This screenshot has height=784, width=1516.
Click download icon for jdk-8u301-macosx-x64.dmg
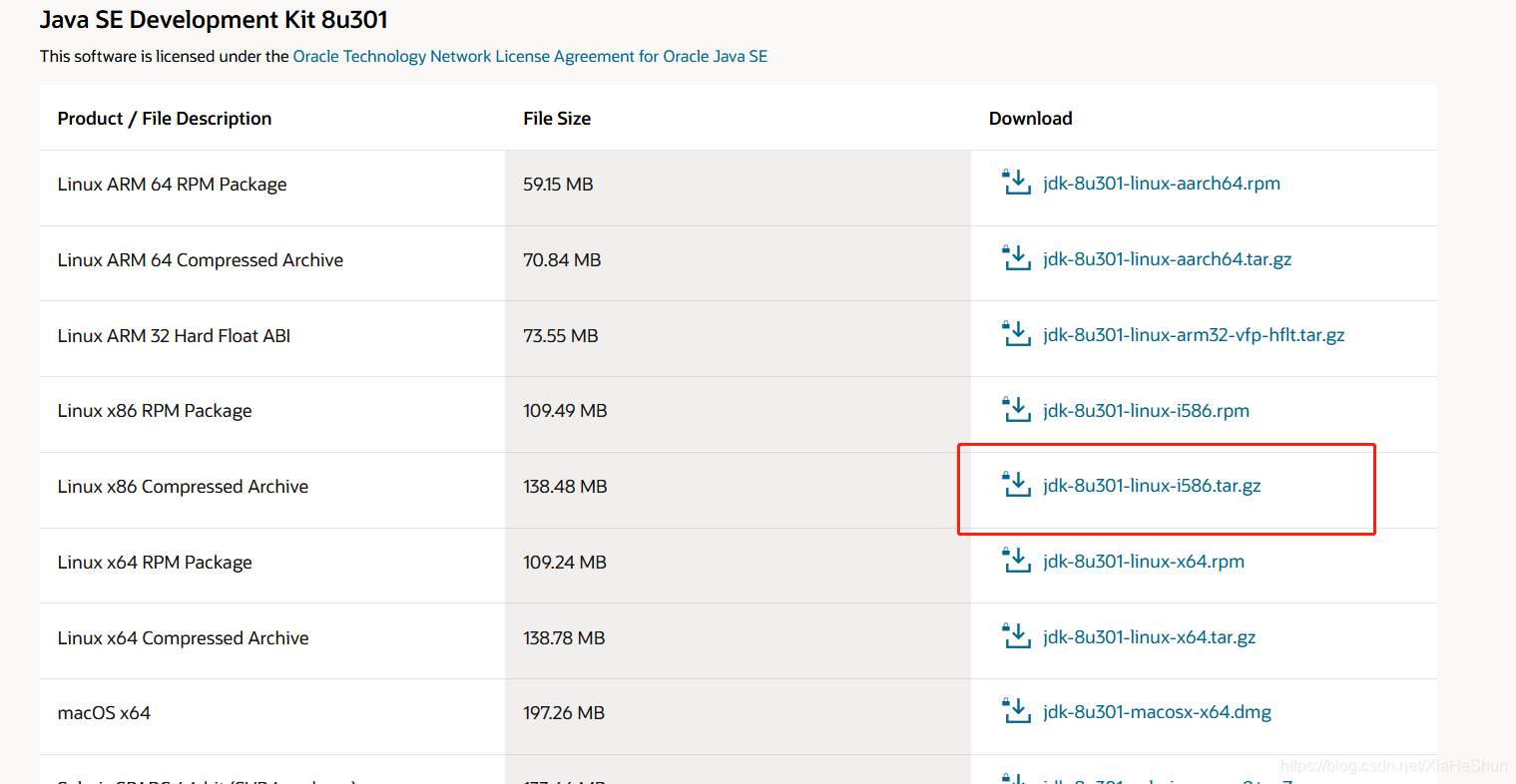pos(1016,711)
